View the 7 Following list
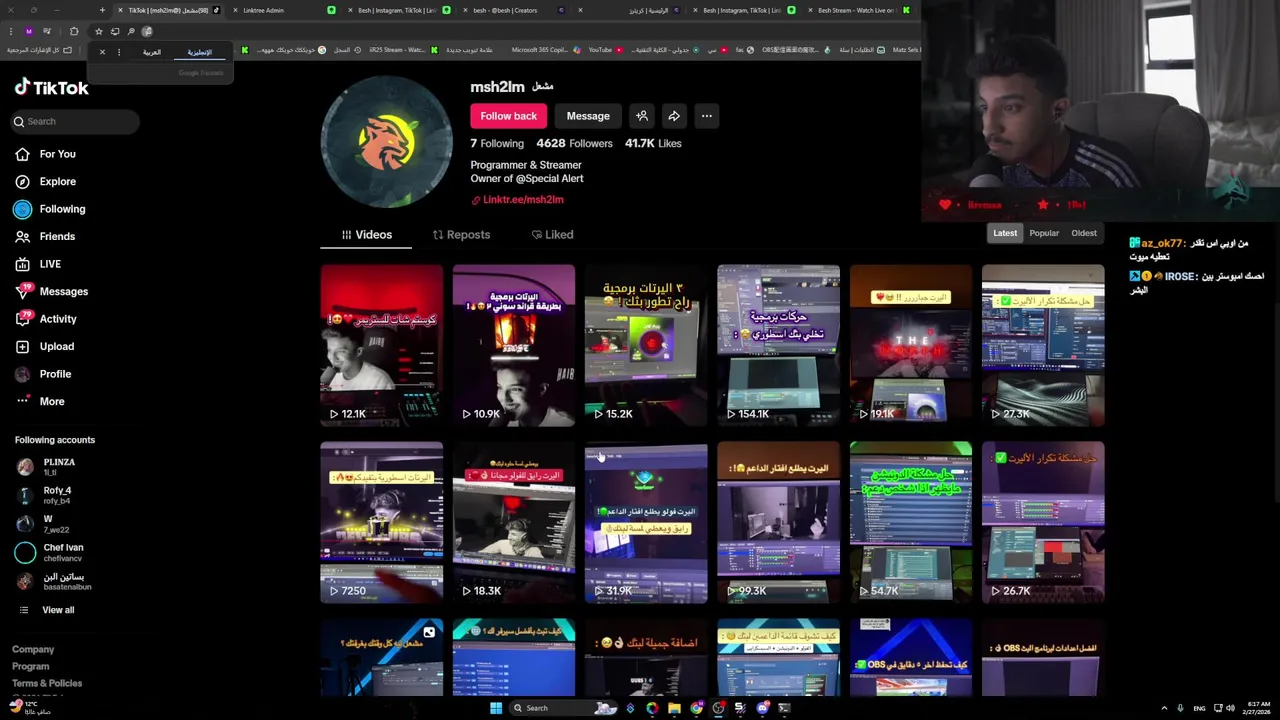The image size is (1280, 720). tap(497, 144)
